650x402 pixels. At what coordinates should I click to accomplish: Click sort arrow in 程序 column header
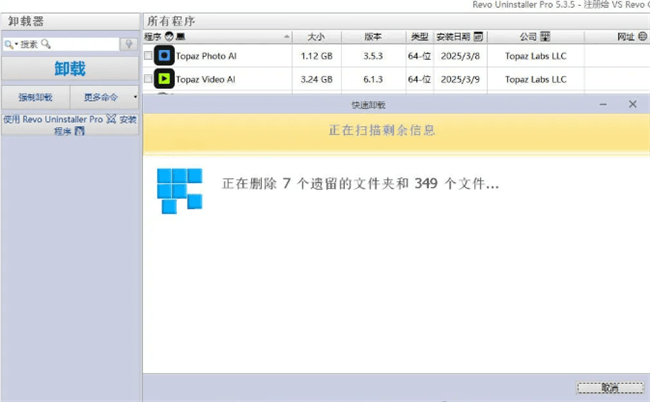click(286, 36)
